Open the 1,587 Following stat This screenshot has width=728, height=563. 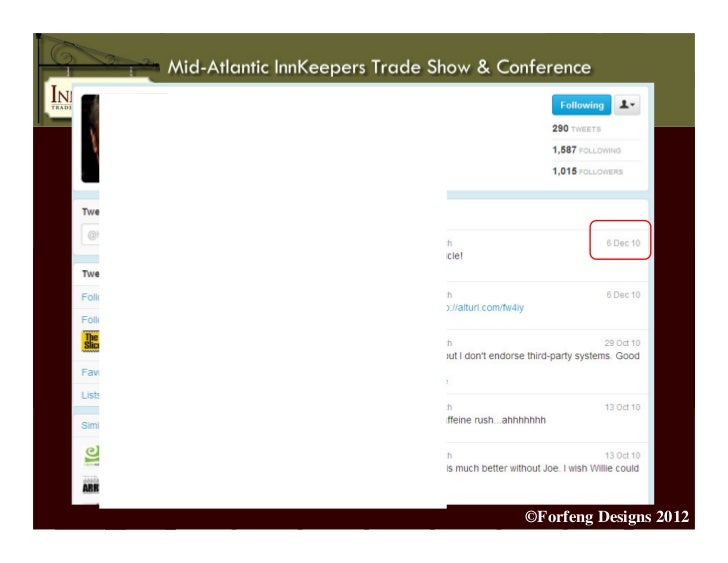click(586, 150)
